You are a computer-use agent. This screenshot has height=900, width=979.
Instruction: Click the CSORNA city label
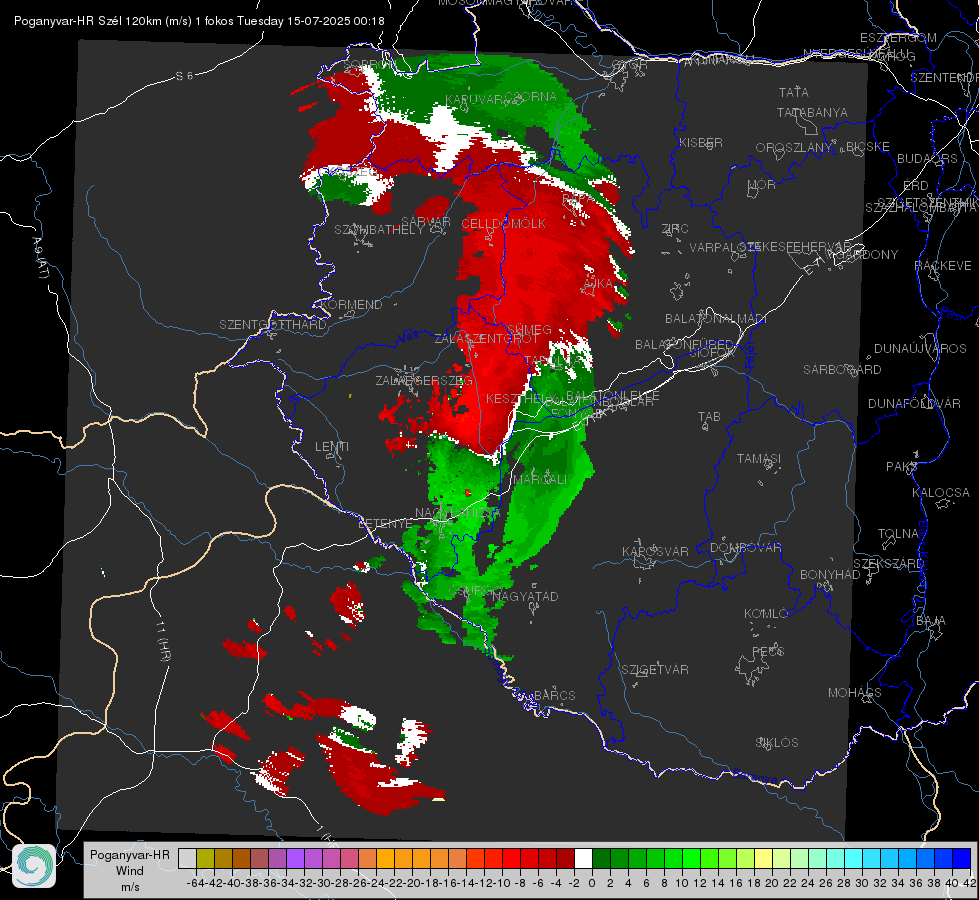tap(530, 97)
